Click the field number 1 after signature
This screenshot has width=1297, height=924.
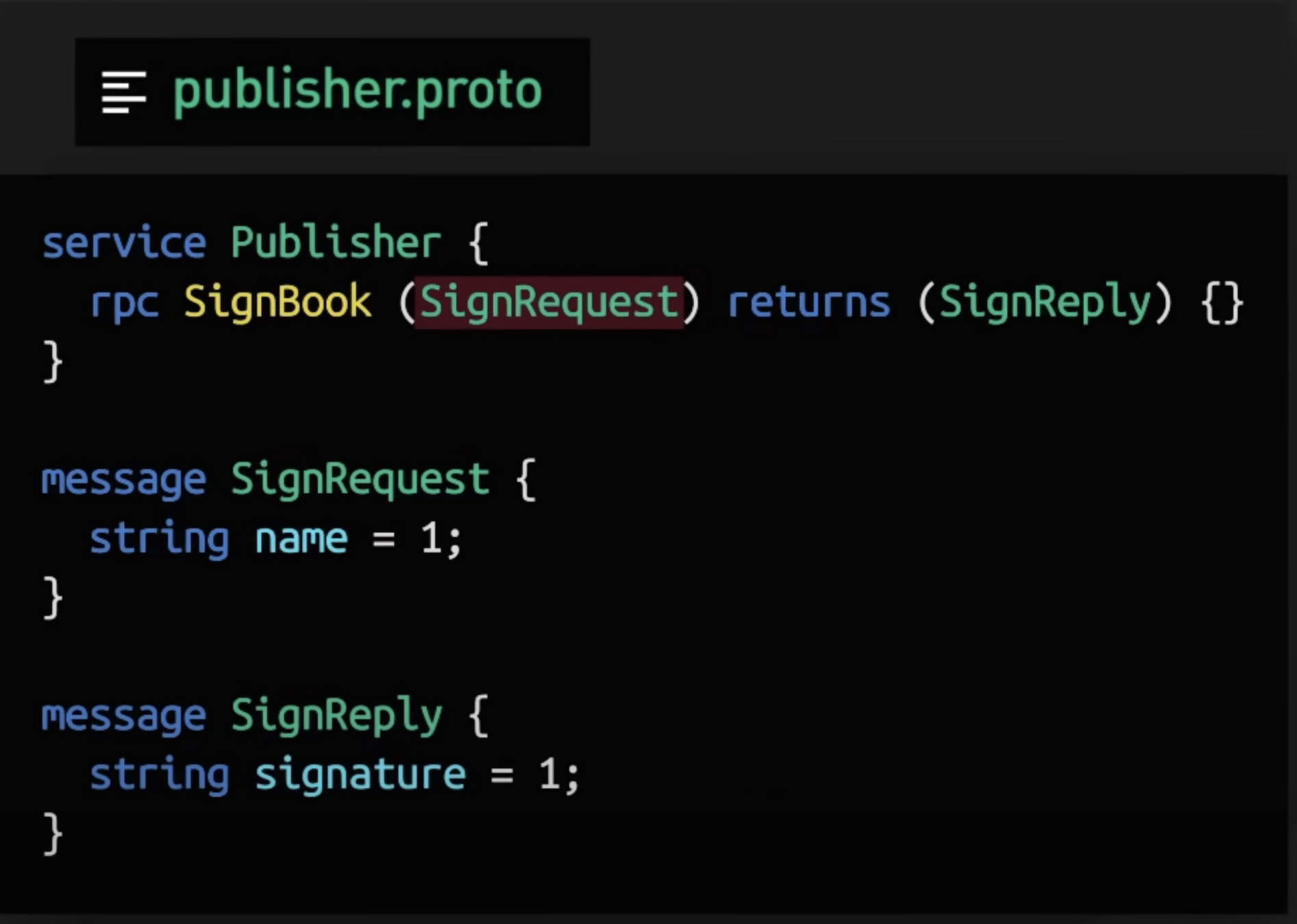[549, 775]
